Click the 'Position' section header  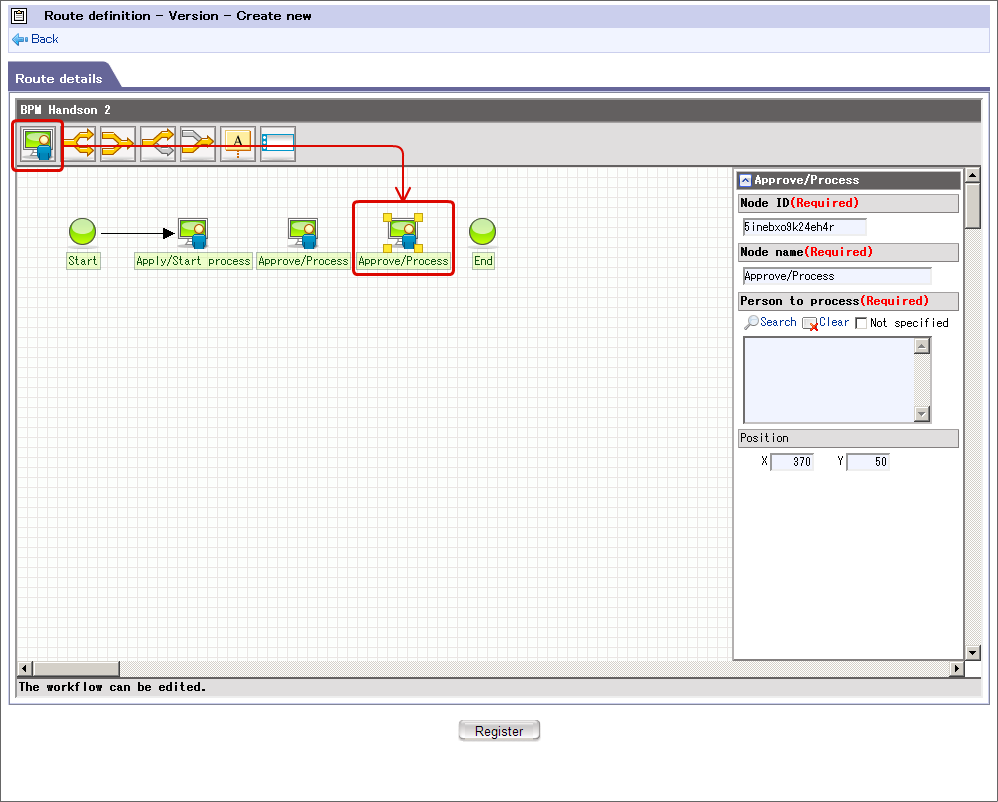click(848, 438)
